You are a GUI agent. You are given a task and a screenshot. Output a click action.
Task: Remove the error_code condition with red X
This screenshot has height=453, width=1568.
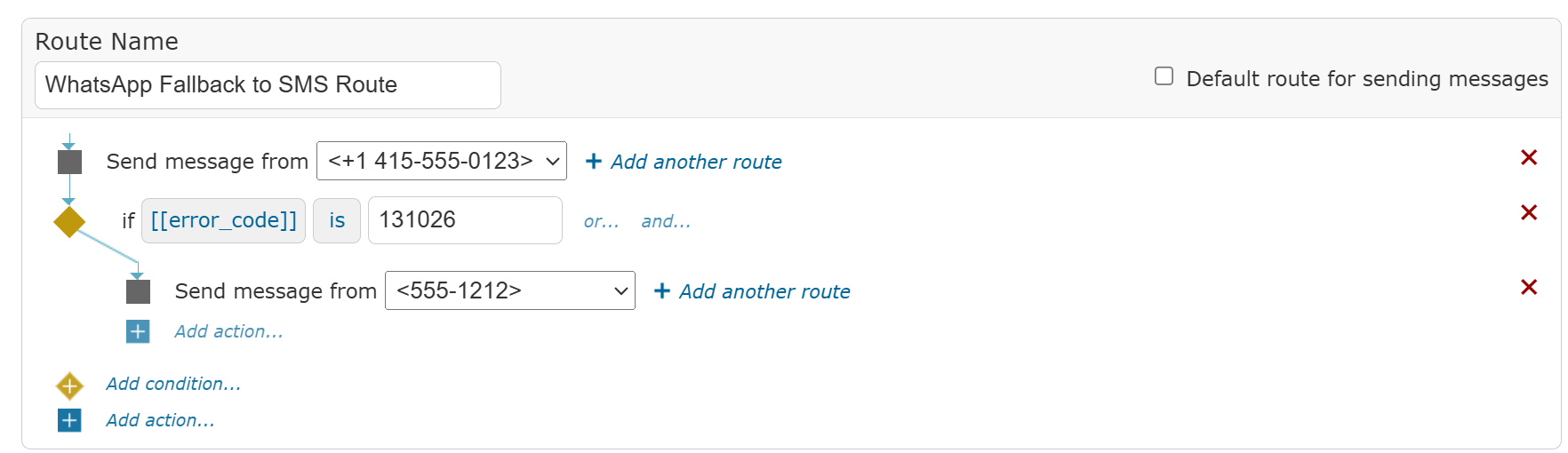pyautogui.click(x=1529, y=212)
